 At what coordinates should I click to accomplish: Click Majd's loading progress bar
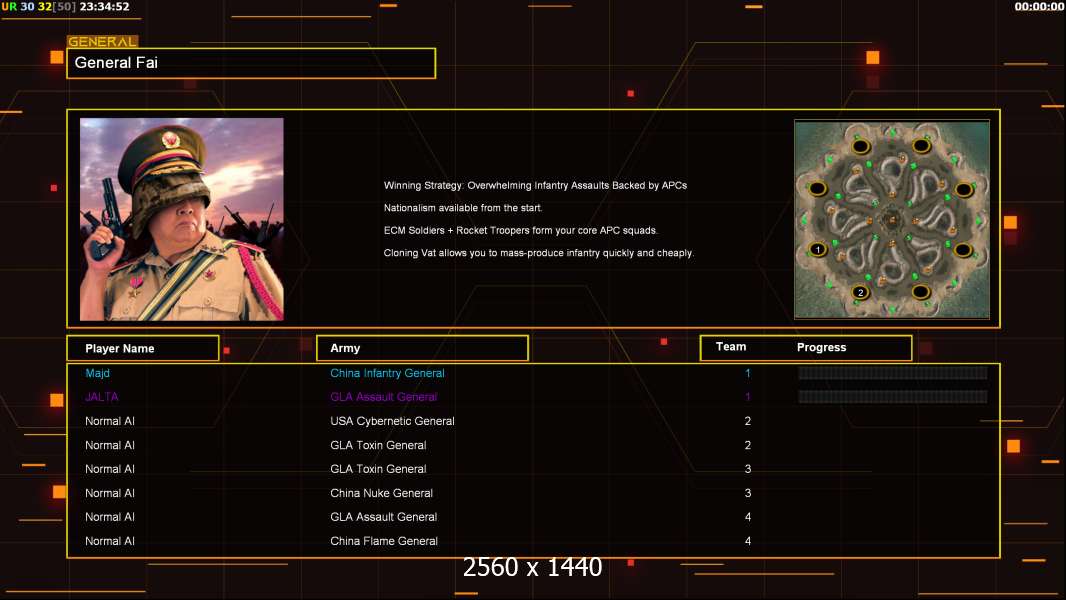(x=893, y=372)
